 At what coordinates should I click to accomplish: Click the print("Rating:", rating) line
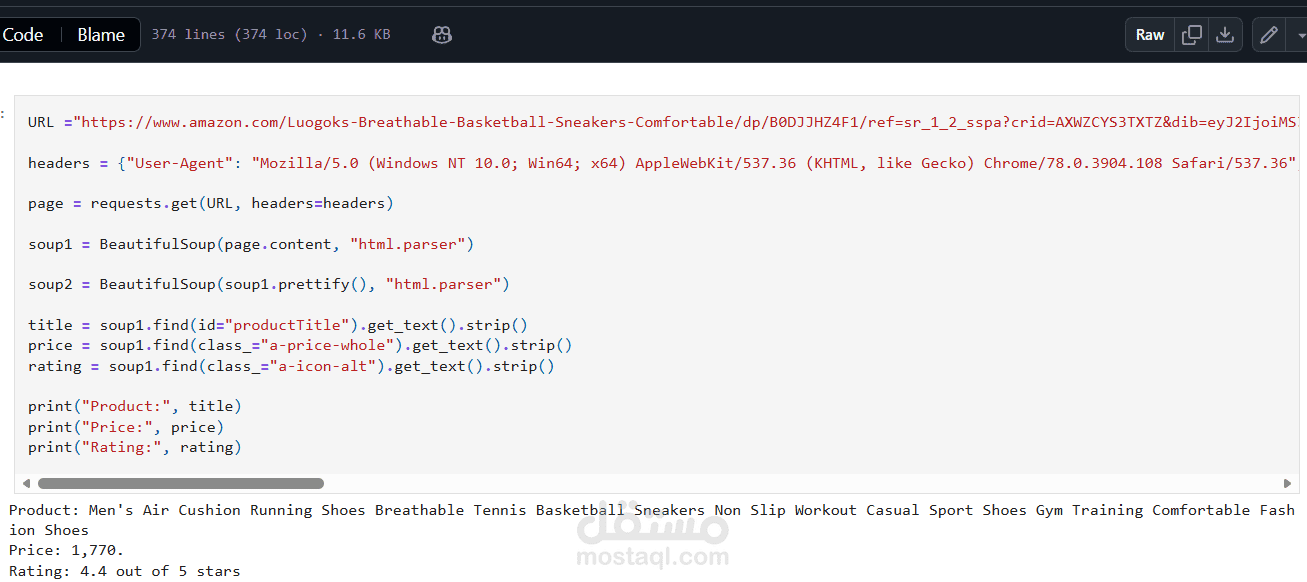point(135,447)
